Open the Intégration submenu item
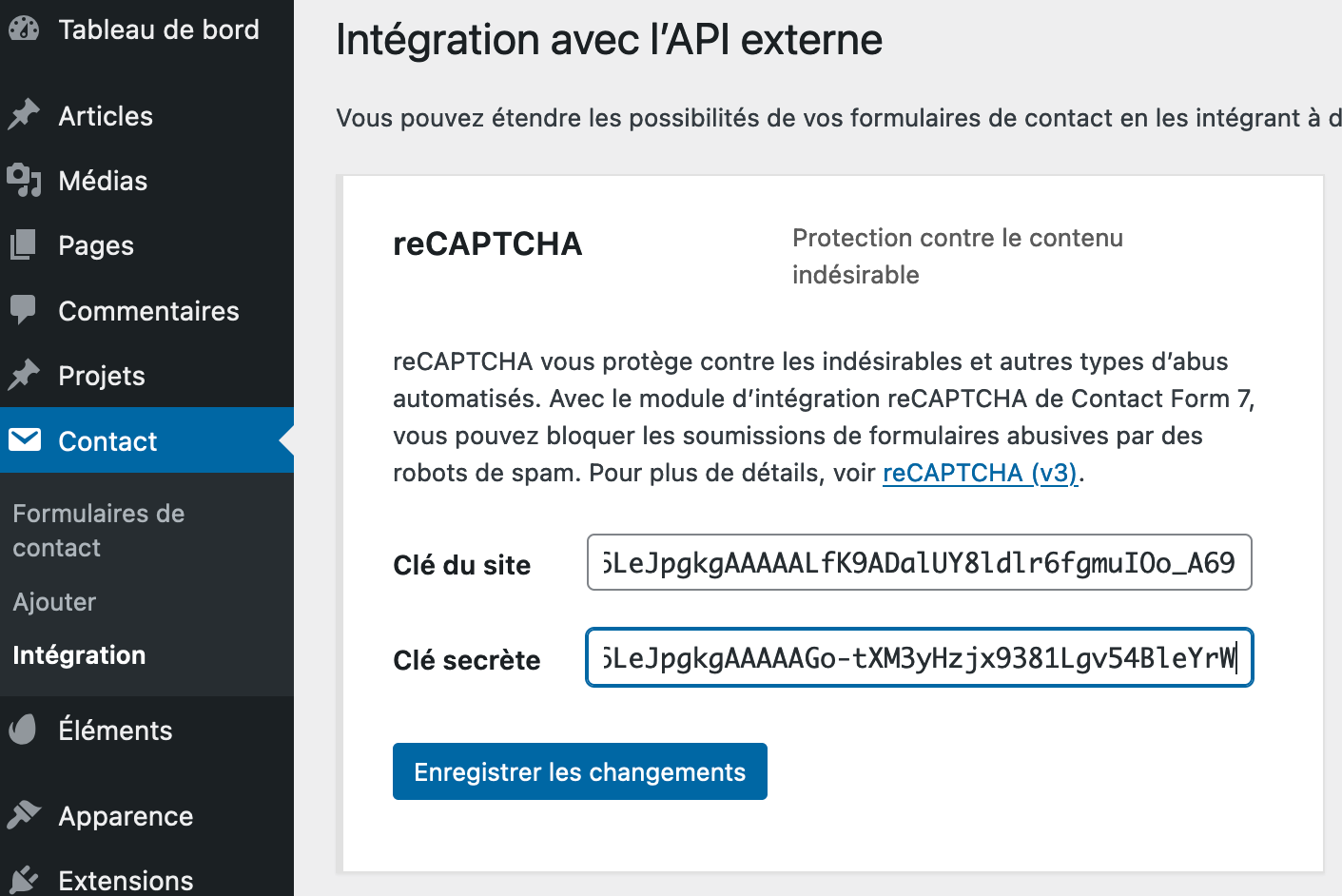This screenshot has width=1342, height=896. (x=79, y=655)
